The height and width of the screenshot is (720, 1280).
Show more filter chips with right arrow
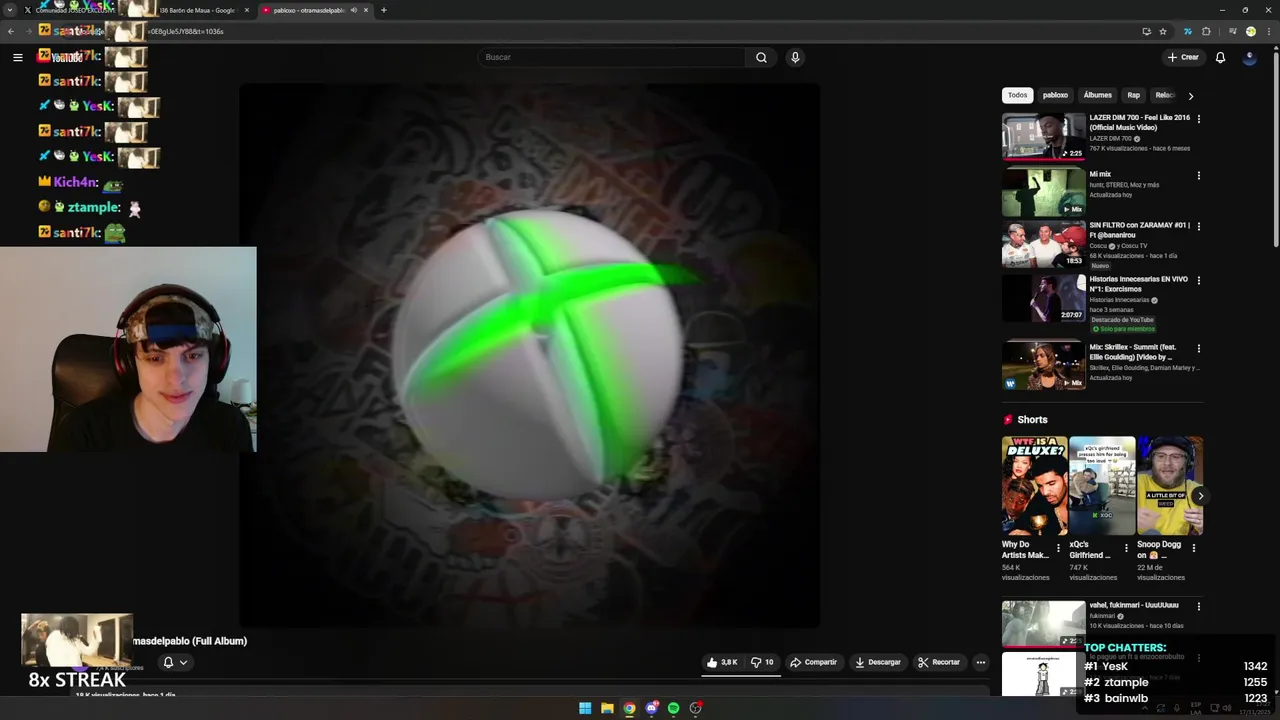(x=1190, y=96)
